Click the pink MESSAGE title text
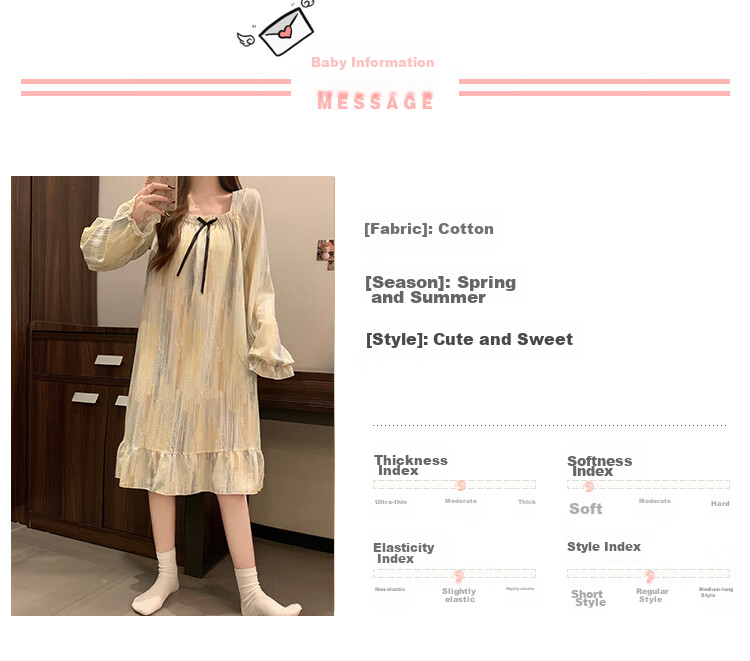750x661 pixels. click(x=375, y=101)
